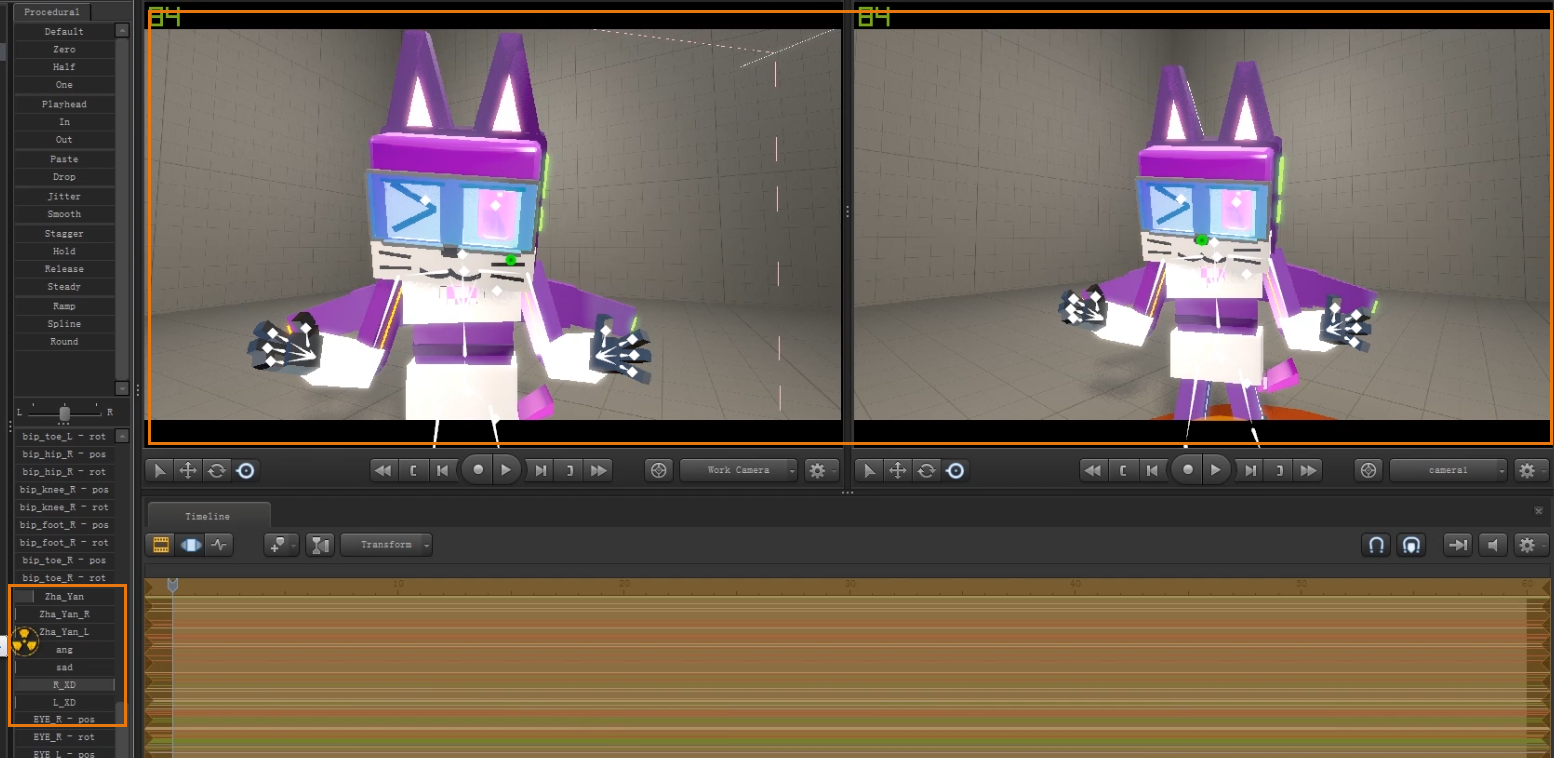This screenshot has height=758, width=1554.
Task: Click the Paste preset button
Action: coord(64,159)
